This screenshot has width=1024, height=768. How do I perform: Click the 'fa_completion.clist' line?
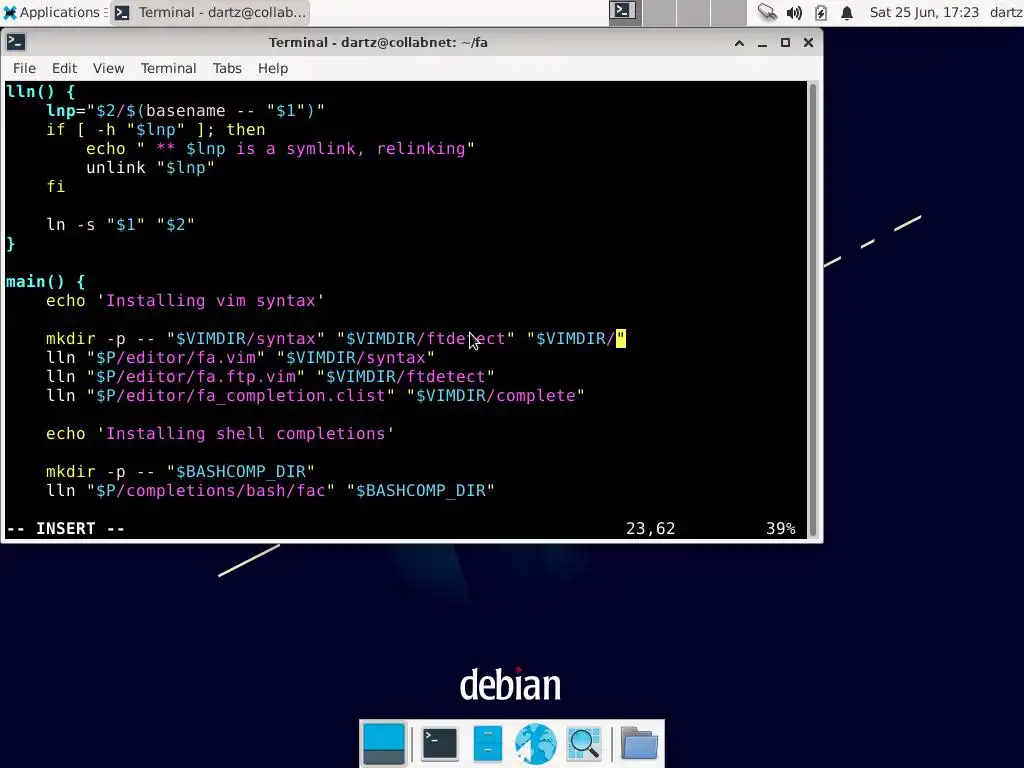point(315,395)
